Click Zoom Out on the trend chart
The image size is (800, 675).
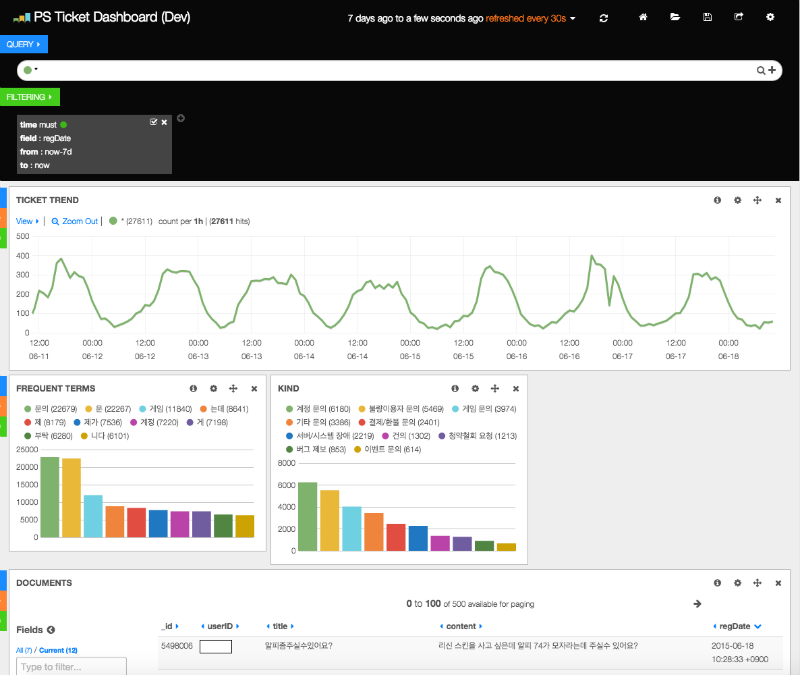(75, 220)
